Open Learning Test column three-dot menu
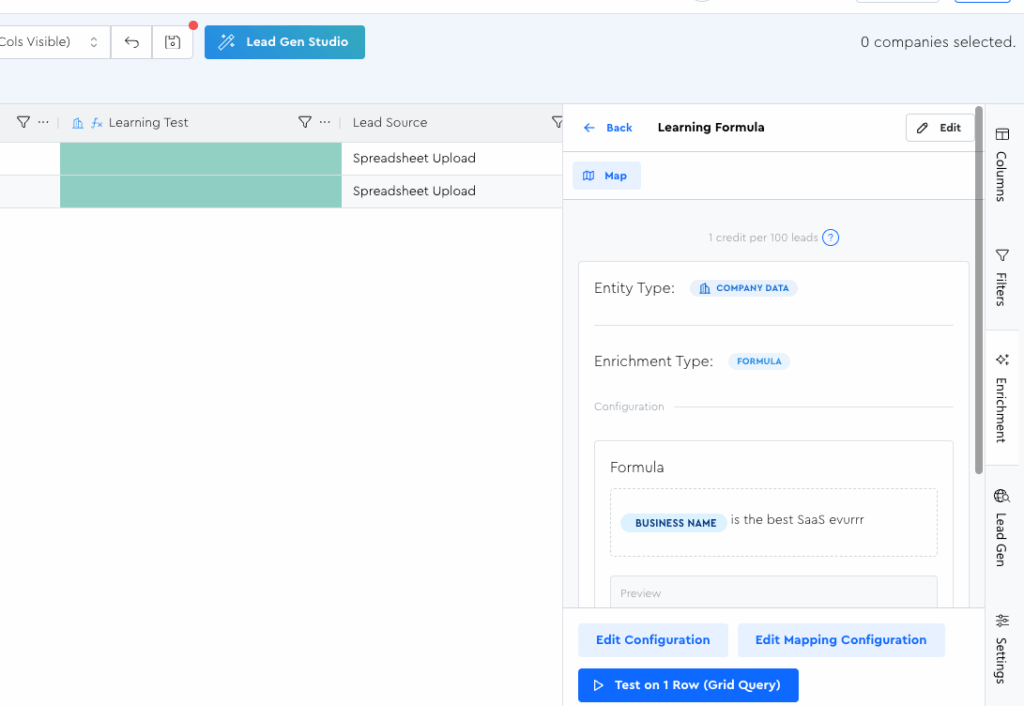 point(325,122)
